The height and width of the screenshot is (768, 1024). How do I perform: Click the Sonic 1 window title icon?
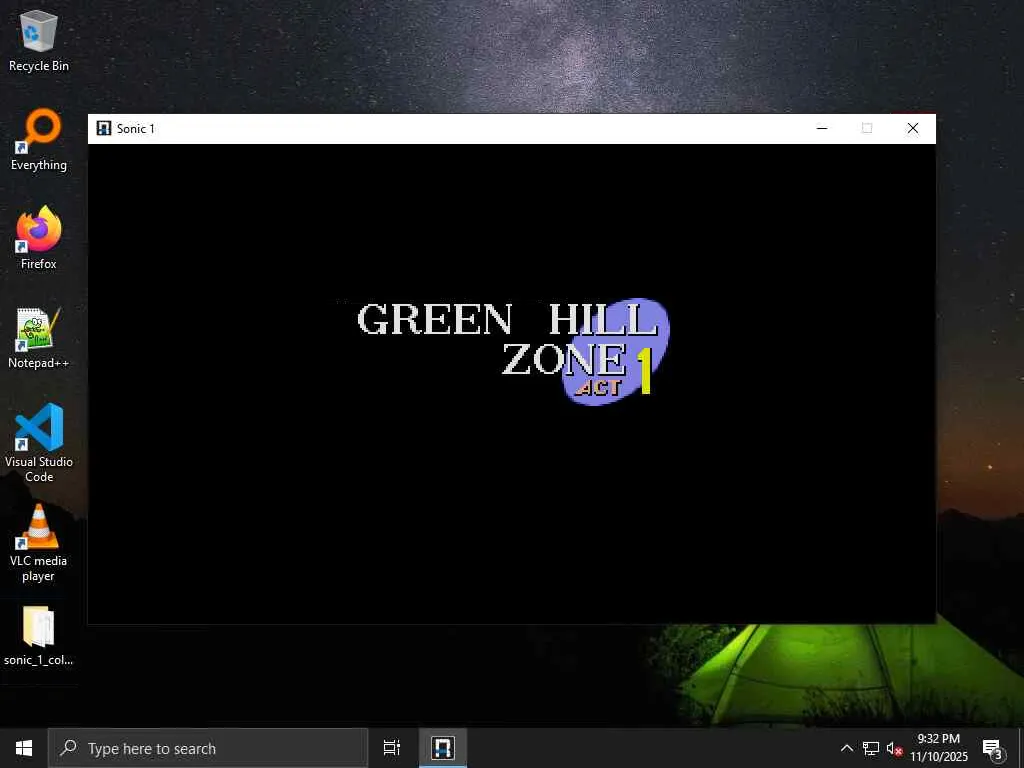[103, 128]
